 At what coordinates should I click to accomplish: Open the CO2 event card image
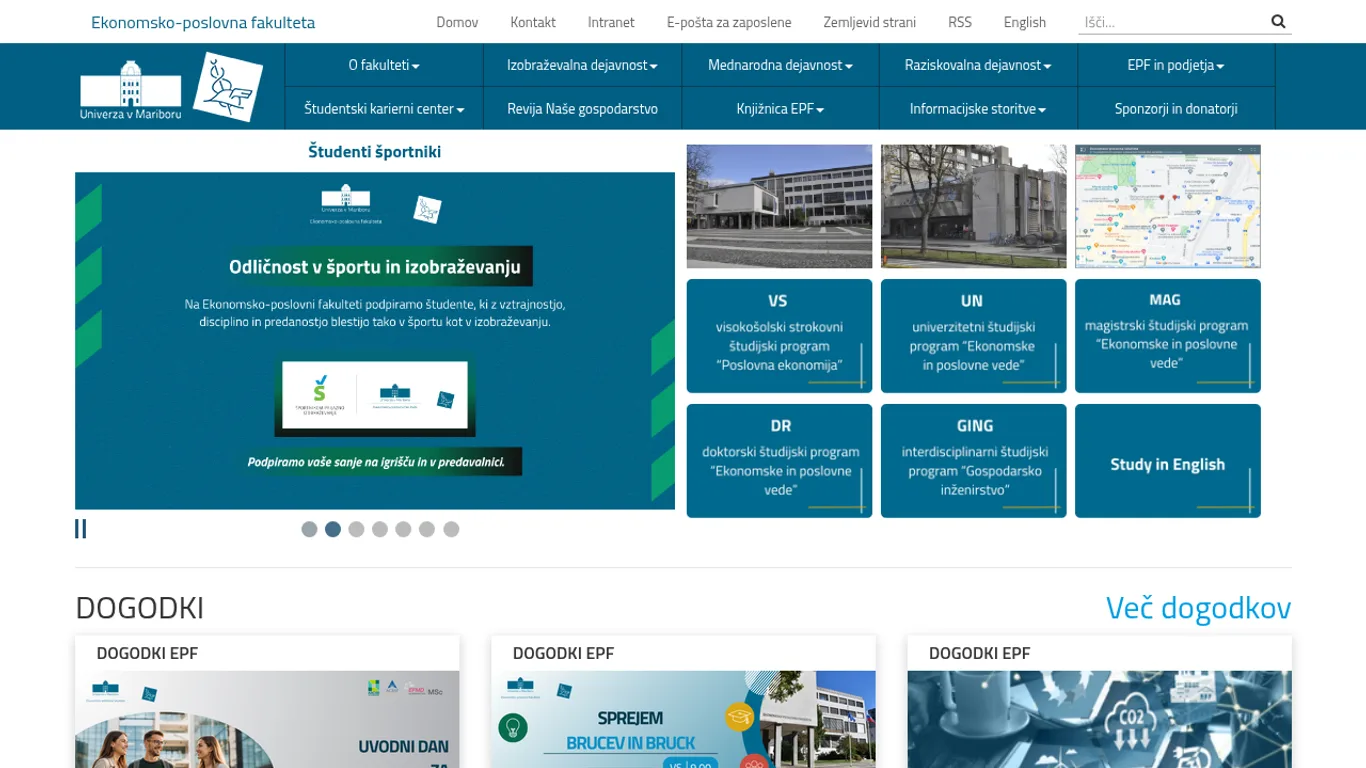(x=1100, y=720)
